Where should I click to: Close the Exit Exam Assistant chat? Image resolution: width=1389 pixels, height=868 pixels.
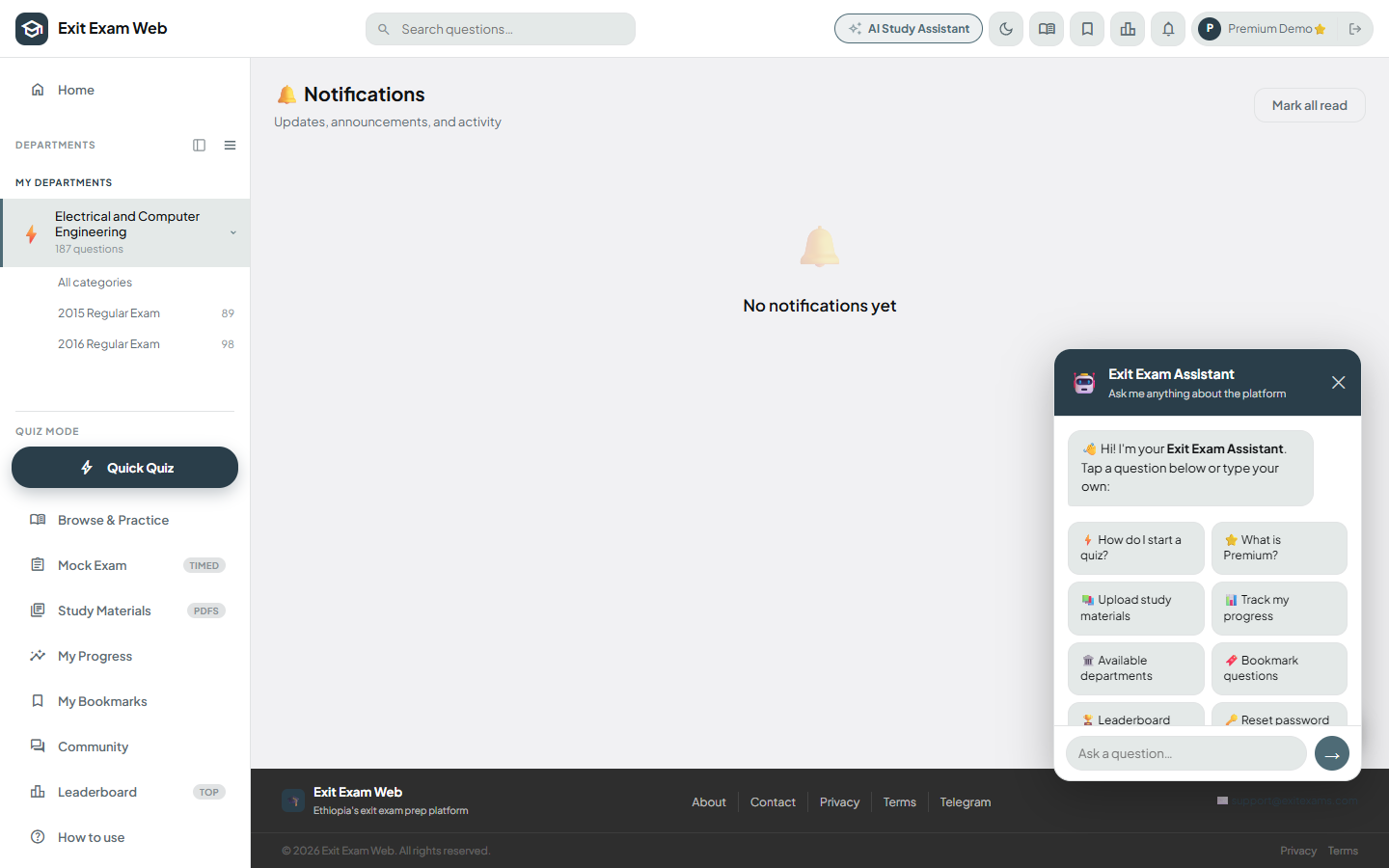[x=1338, y=383]
